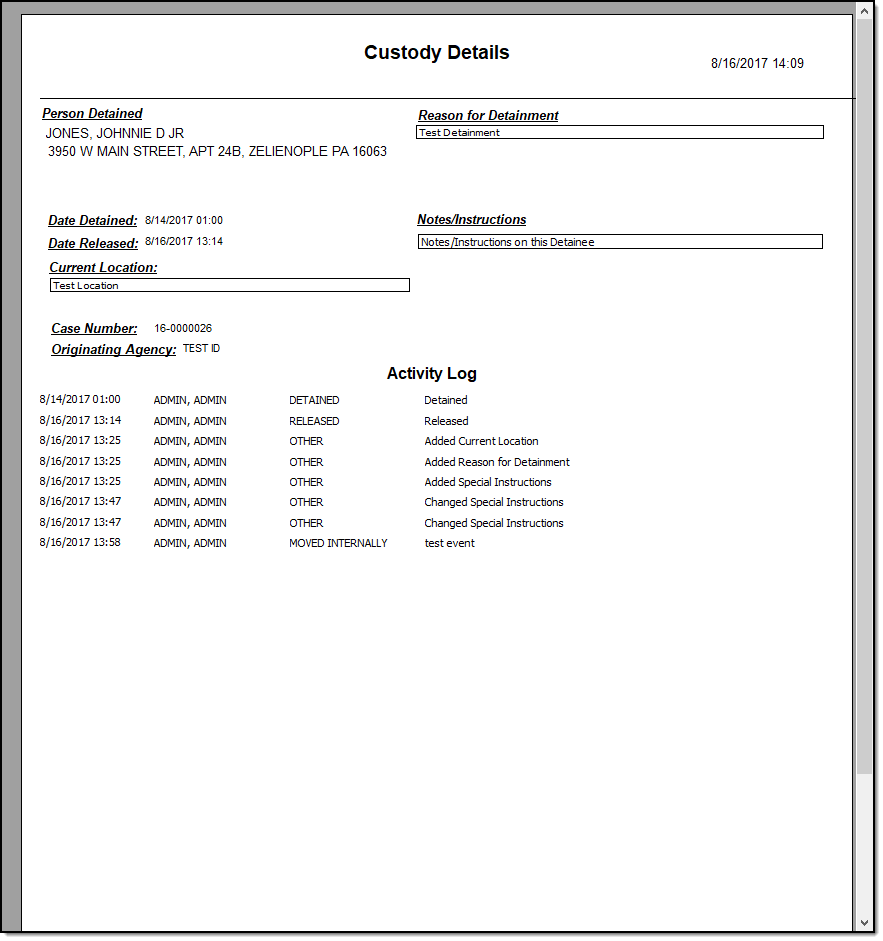Click the Activity Log heading

pyautogui.click(x=431, y=374)
